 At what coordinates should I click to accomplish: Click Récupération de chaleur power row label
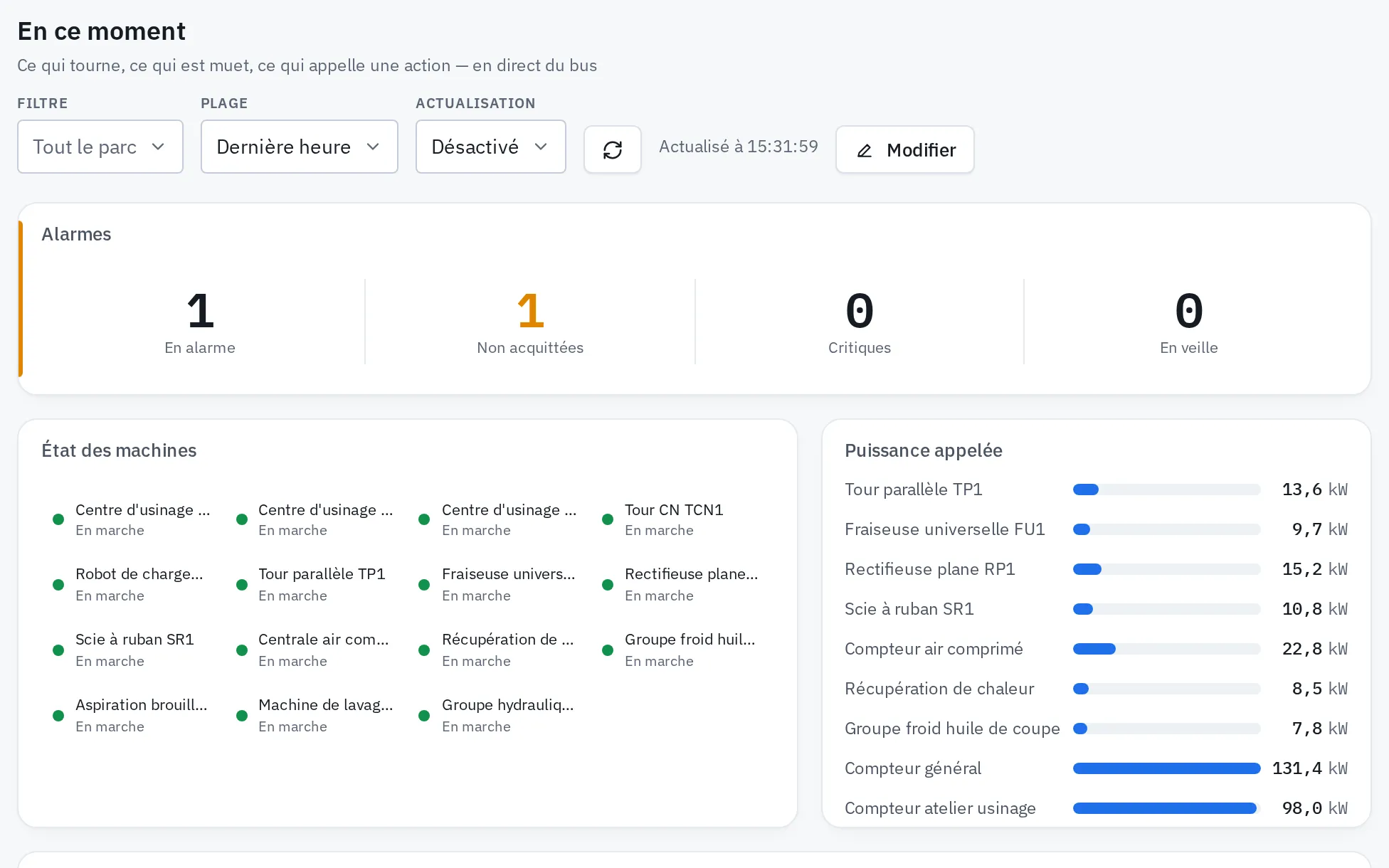939,689
